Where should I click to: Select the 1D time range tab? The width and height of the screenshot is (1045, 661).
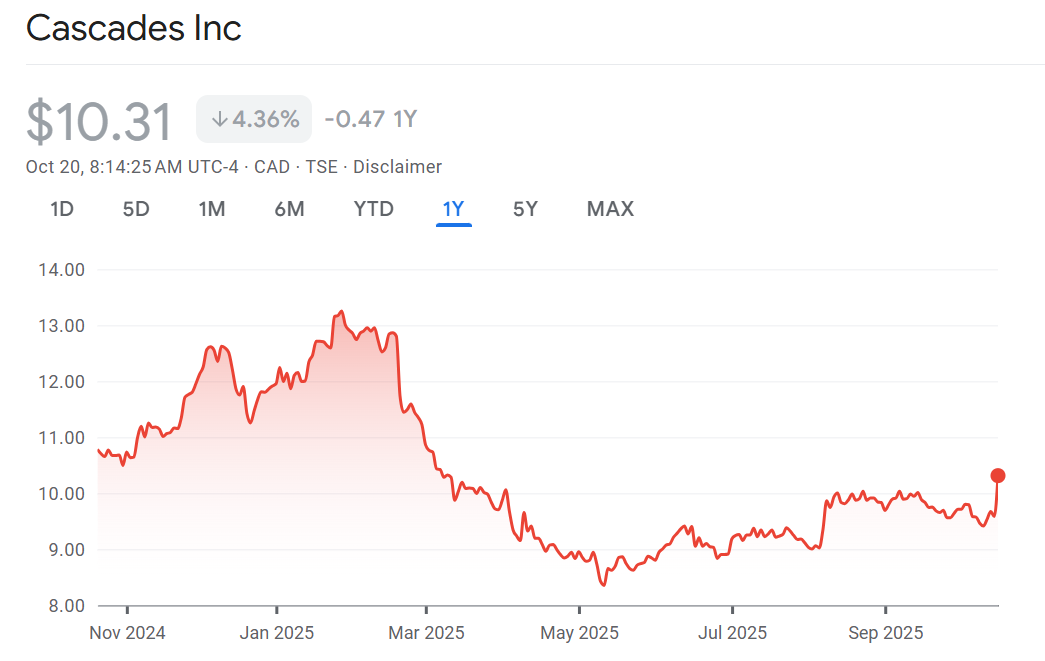pyautogui.click(x=62, y=209)
